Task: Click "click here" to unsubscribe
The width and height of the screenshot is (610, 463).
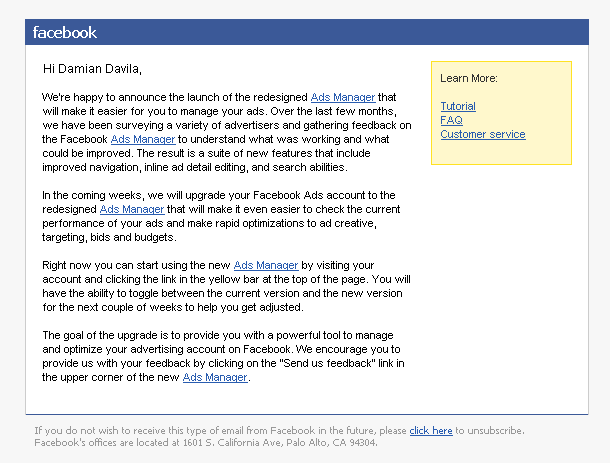Action: click(431, 431)
